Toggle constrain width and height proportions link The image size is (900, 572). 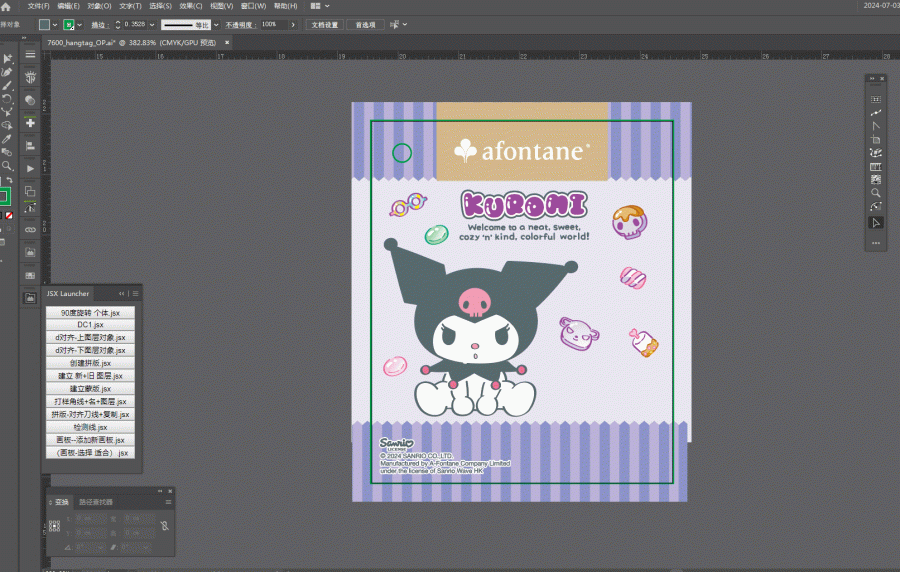pyautogui.click(x=165, y=526)
